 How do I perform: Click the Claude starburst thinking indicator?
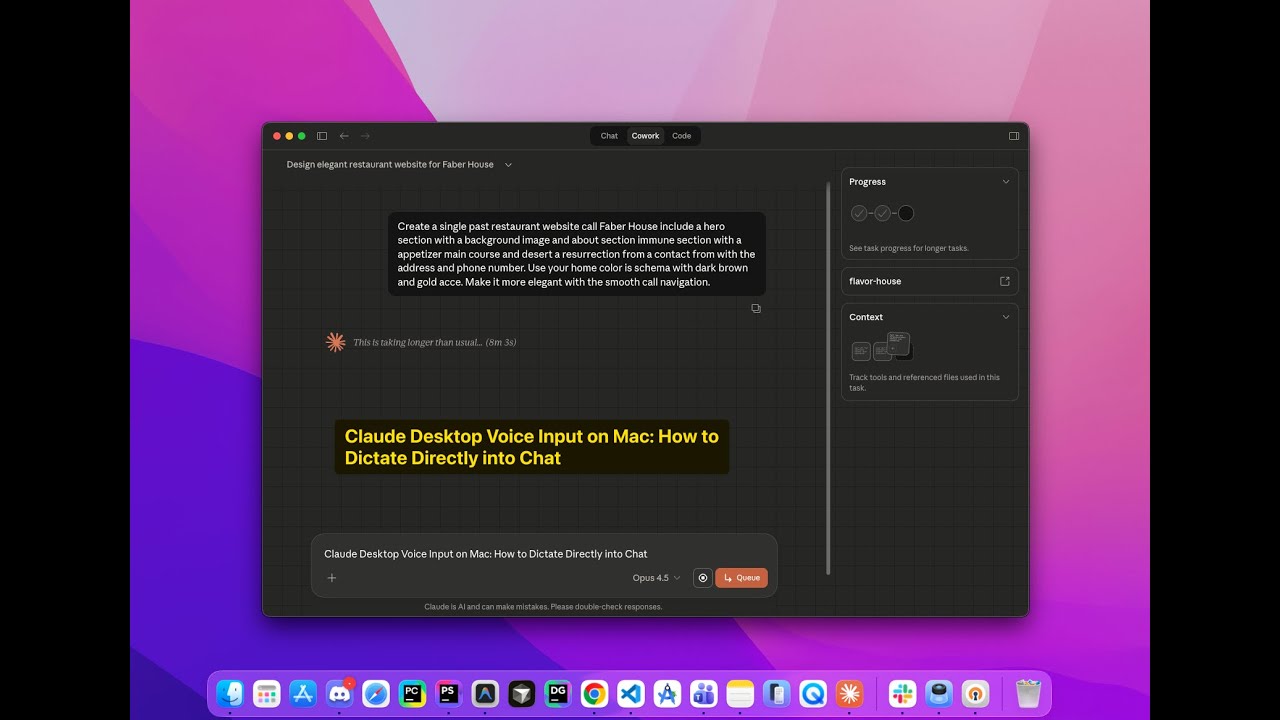coord(336,342)
